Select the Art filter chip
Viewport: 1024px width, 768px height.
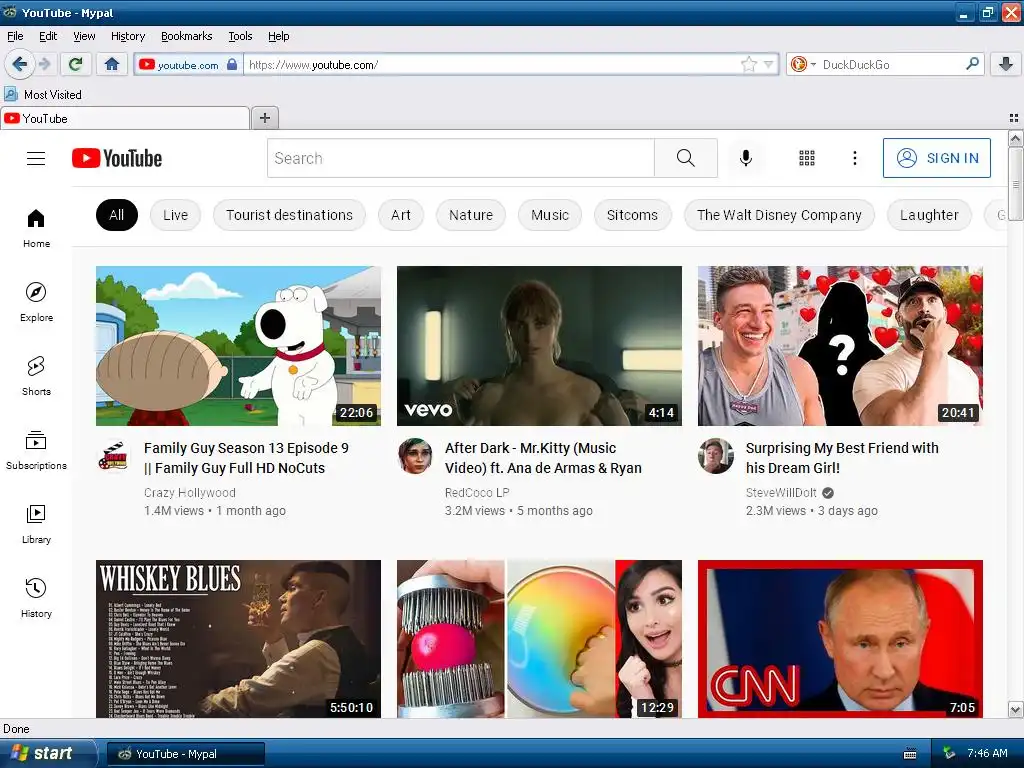(401, 215)
